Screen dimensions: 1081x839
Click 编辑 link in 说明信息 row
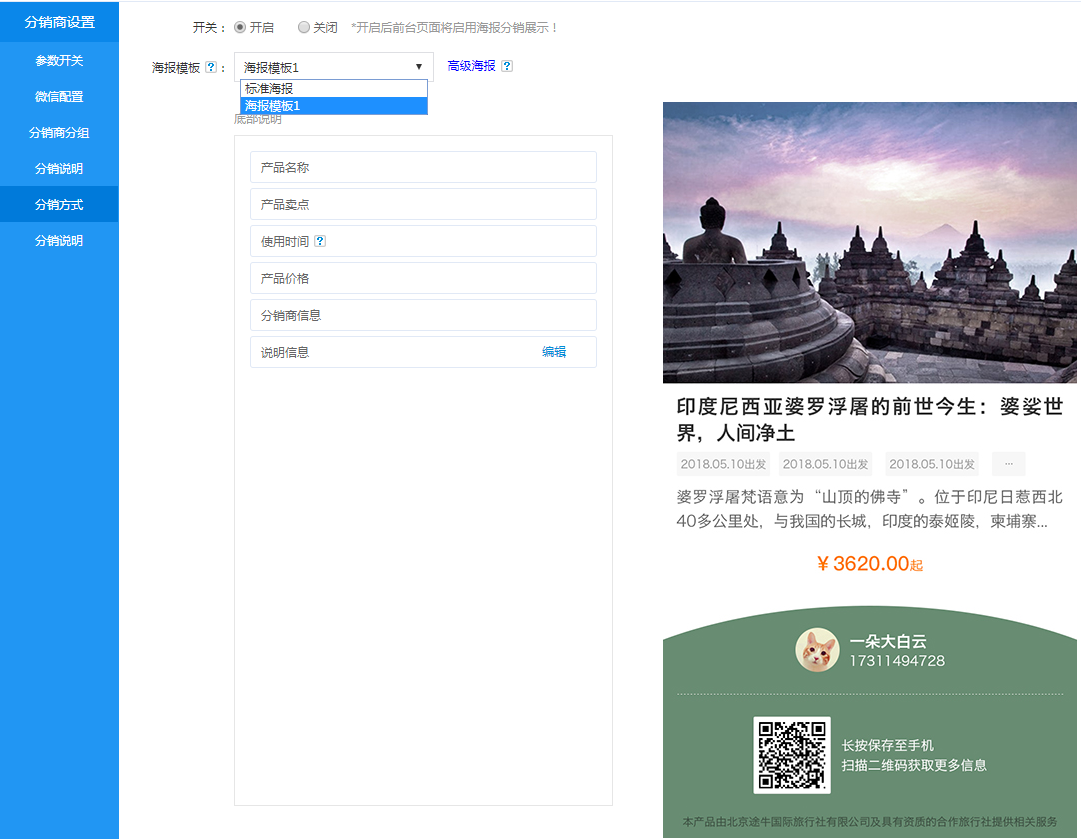pyautogui.click(x=554, y=352)
